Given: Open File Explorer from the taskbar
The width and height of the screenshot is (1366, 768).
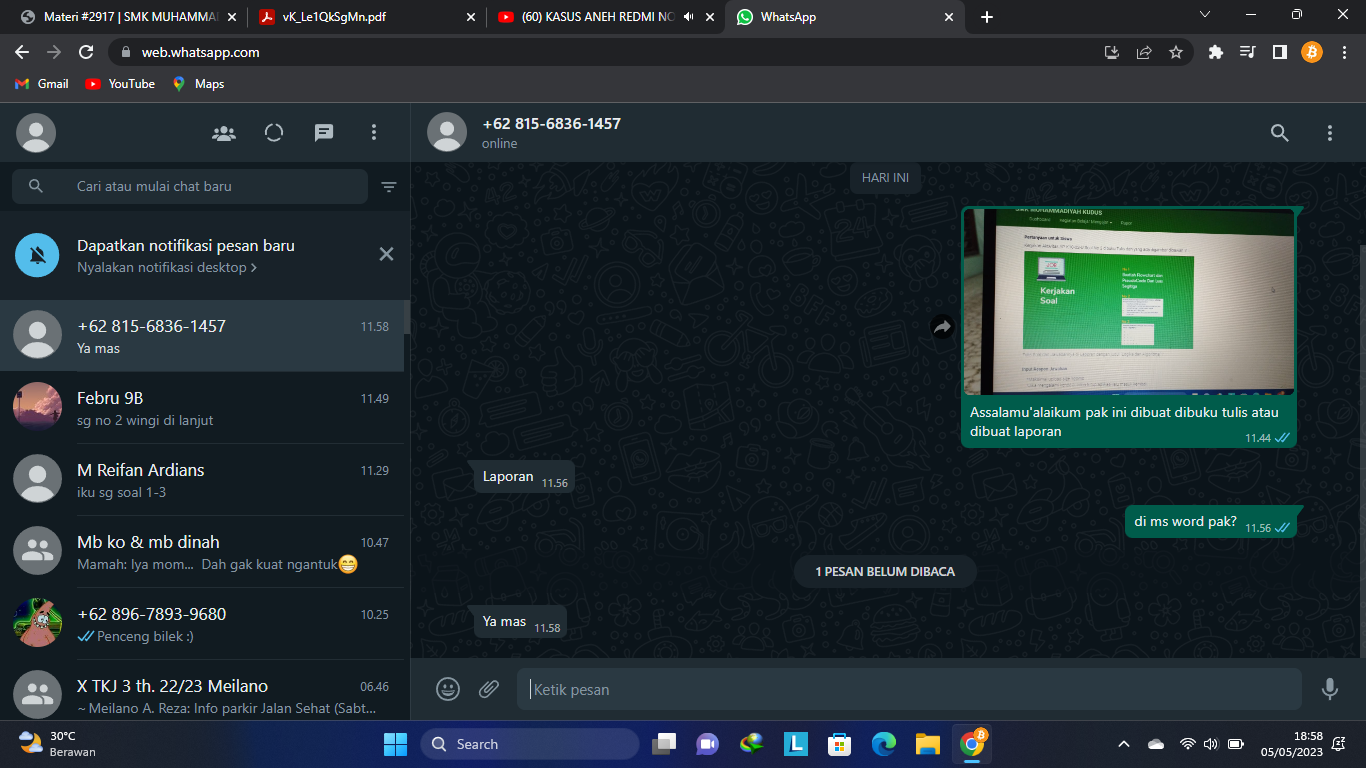Looking at the screenshot, I should (928, 744).
